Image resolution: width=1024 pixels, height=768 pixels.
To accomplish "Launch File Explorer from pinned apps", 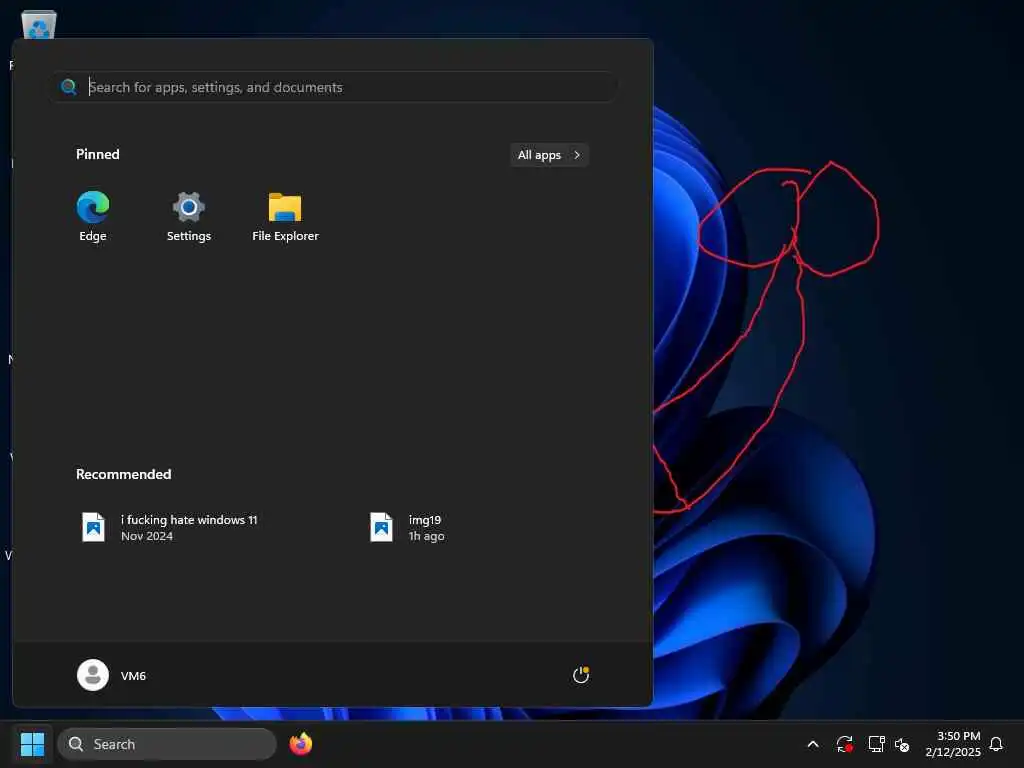I will 285,217.
